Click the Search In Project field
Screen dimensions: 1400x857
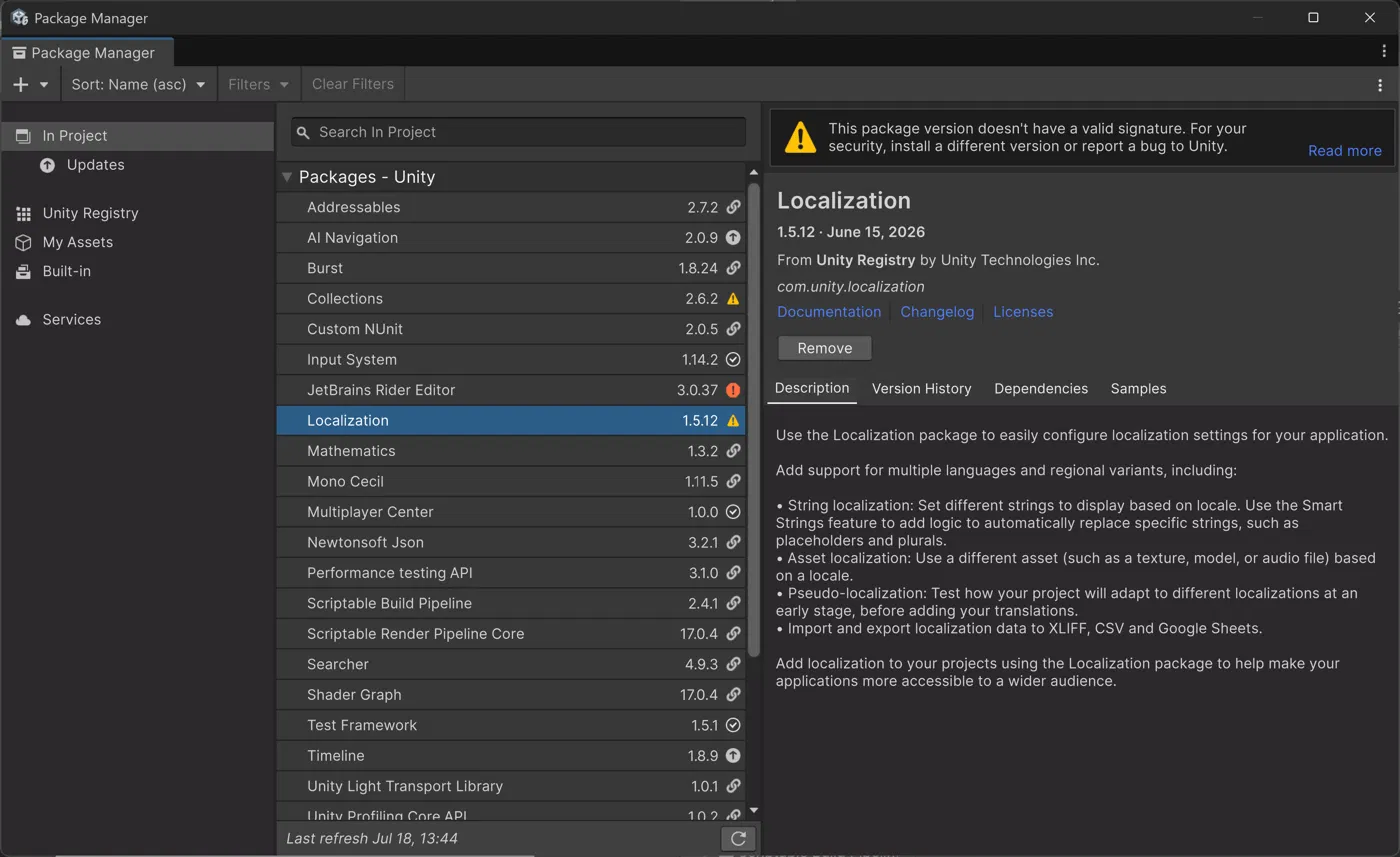pos(518,132)
